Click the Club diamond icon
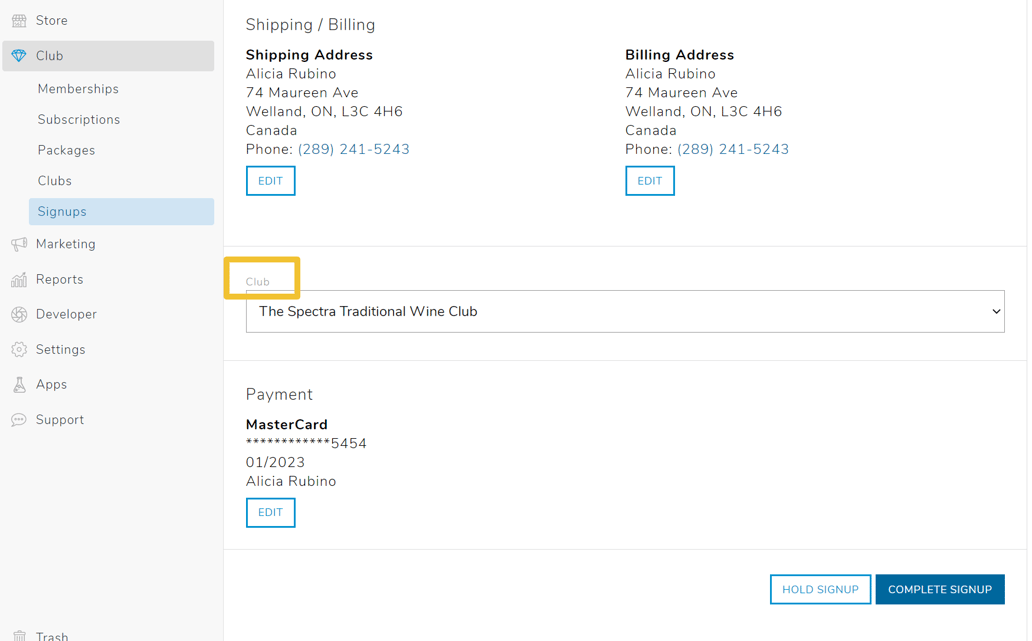The width and height of the screenshot is (1032, 641). pyautogui.click(x=19, y=56)
